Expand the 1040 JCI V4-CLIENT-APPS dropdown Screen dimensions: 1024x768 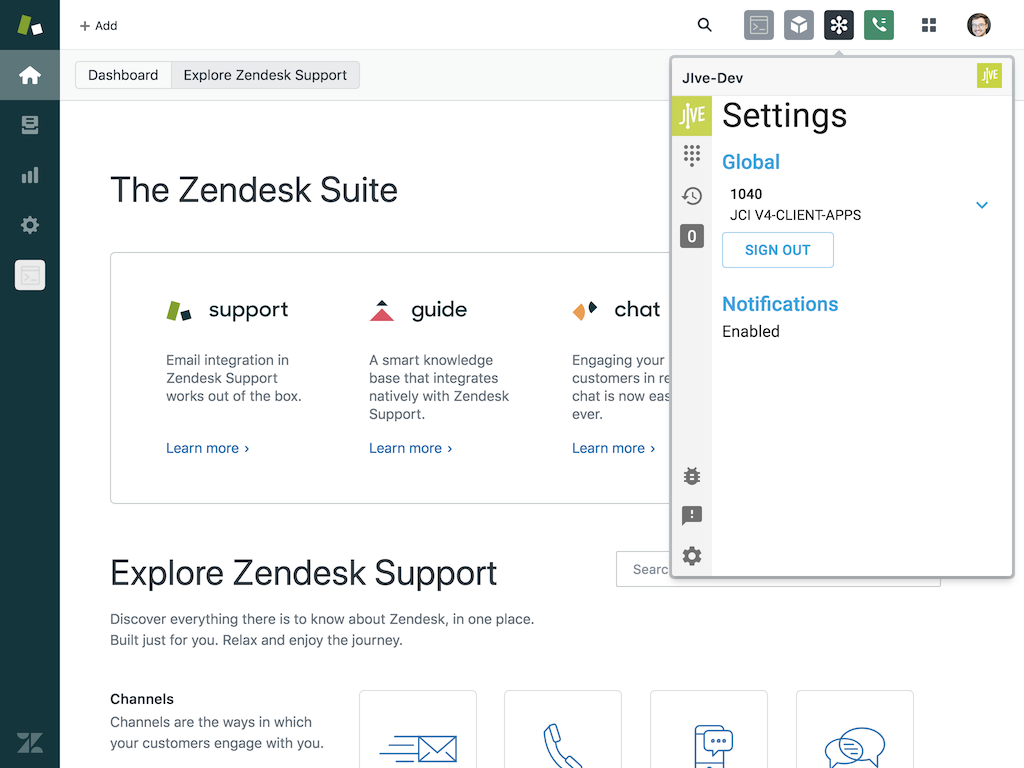coord(982,205)
